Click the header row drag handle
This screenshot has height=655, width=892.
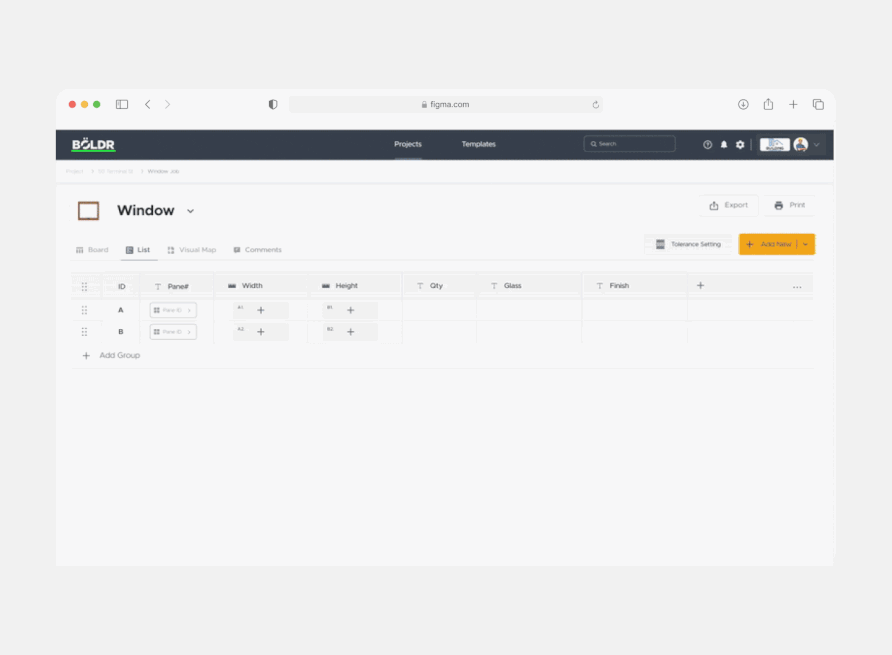[84, 287]
